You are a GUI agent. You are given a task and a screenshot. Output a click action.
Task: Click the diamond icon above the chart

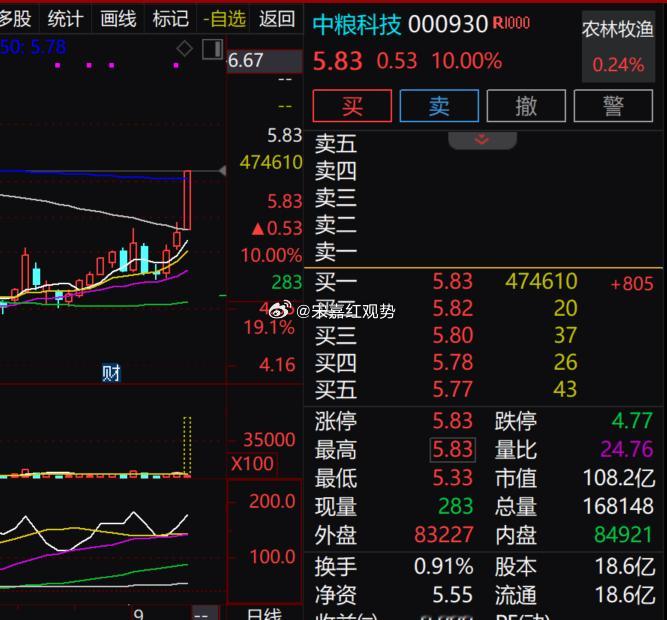tap(185, 48)
